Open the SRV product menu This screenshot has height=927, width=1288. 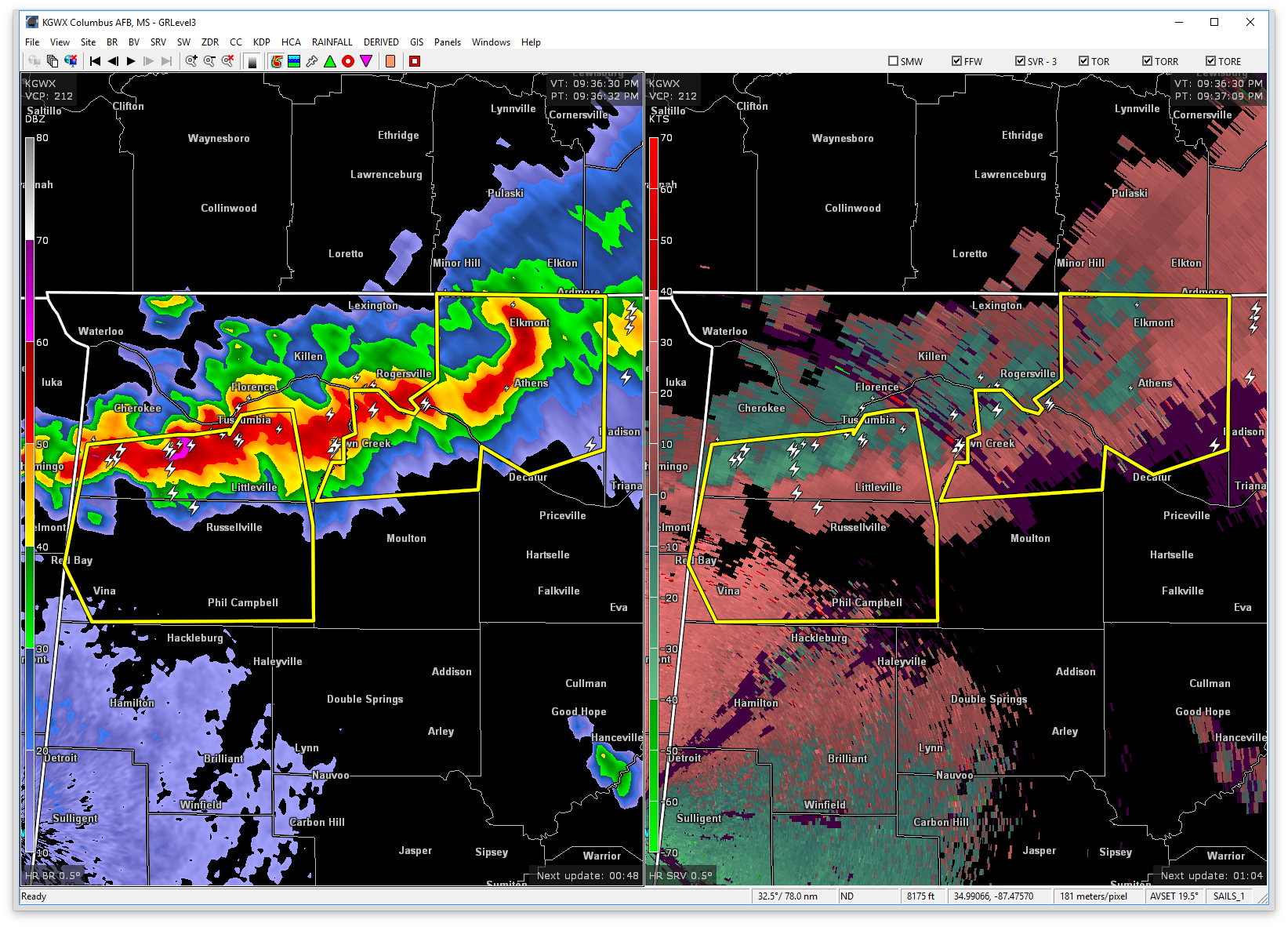(158, 42)
